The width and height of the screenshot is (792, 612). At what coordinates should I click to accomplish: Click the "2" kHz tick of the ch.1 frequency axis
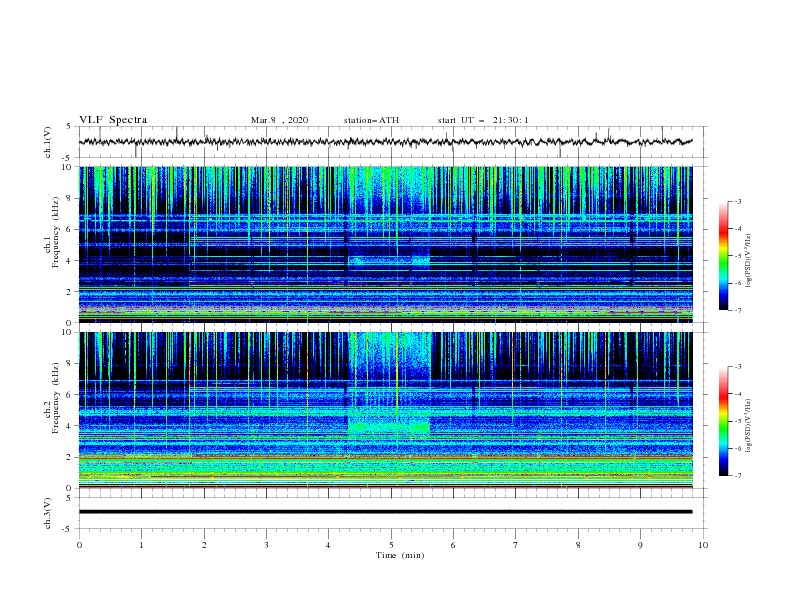click(x=69, y=292)
